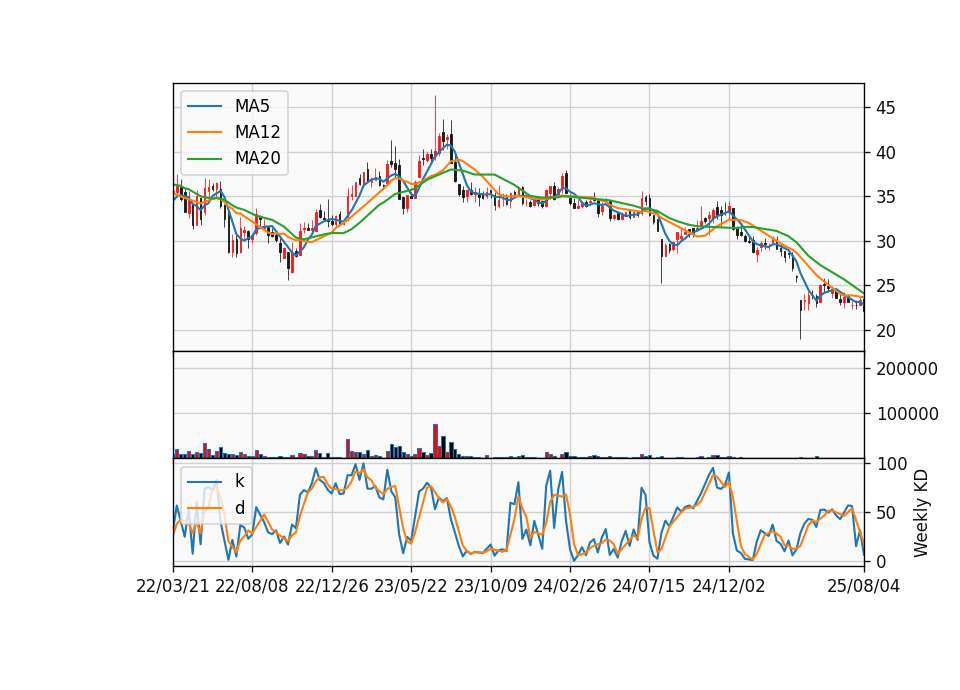The height and width of the screenshot is (690, 960).
Task: Click the 200000 volume axis label
Action: (x=907, y=369)
